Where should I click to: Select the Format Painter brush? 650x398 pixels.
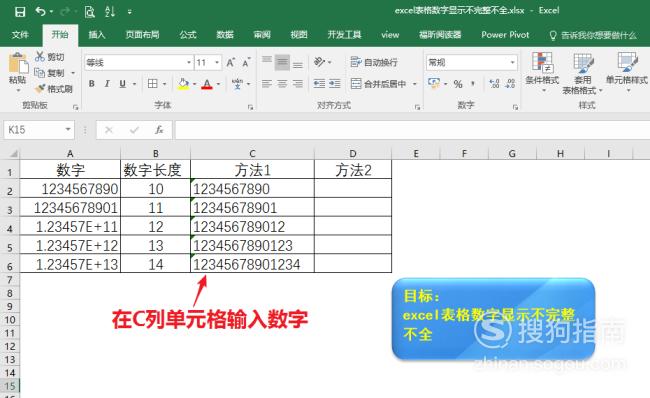(40, 88)
